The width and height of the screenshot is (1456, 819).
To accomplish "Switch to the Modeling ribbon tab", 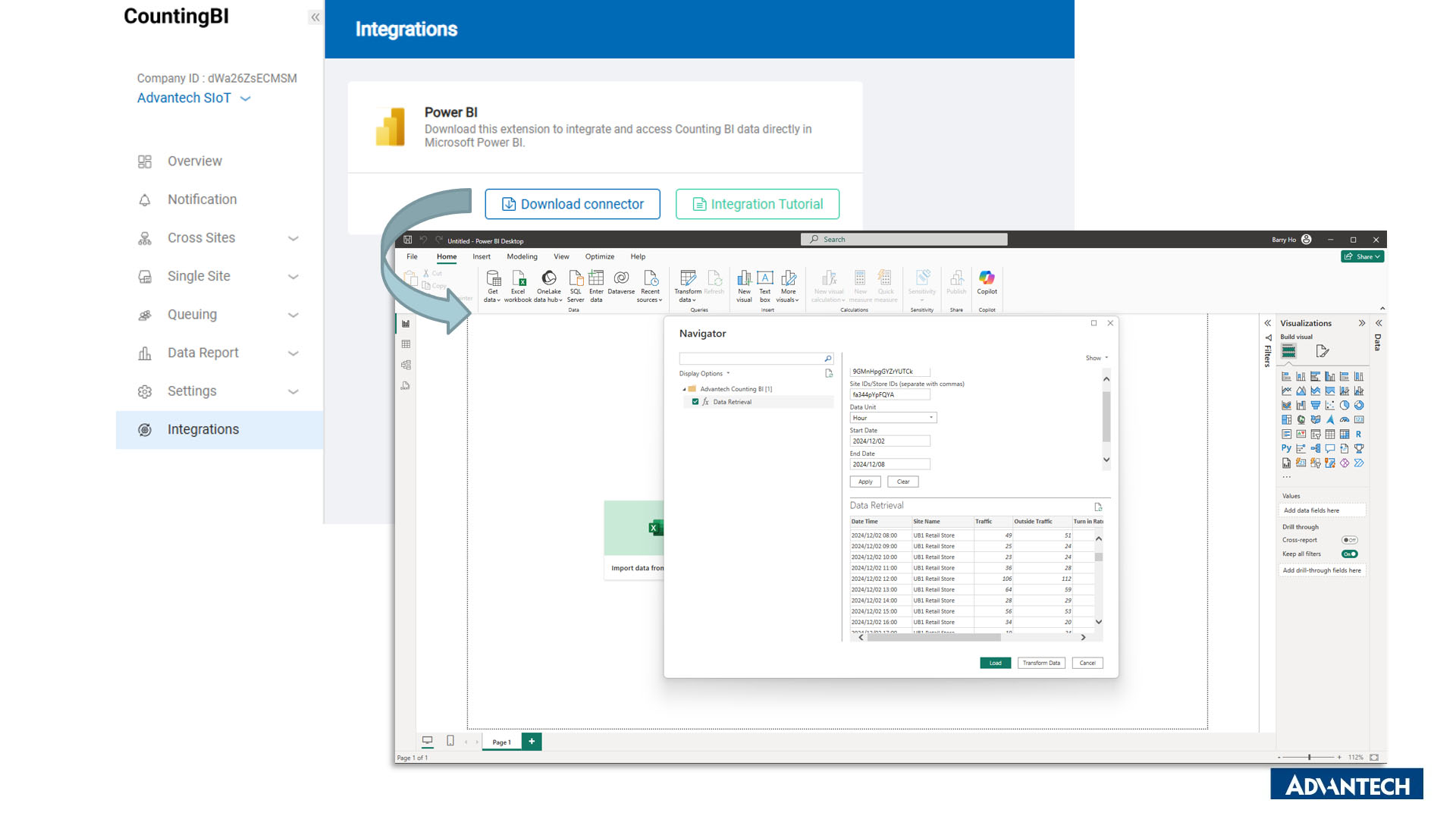I will pyautogui.click(x=522, y=256).
